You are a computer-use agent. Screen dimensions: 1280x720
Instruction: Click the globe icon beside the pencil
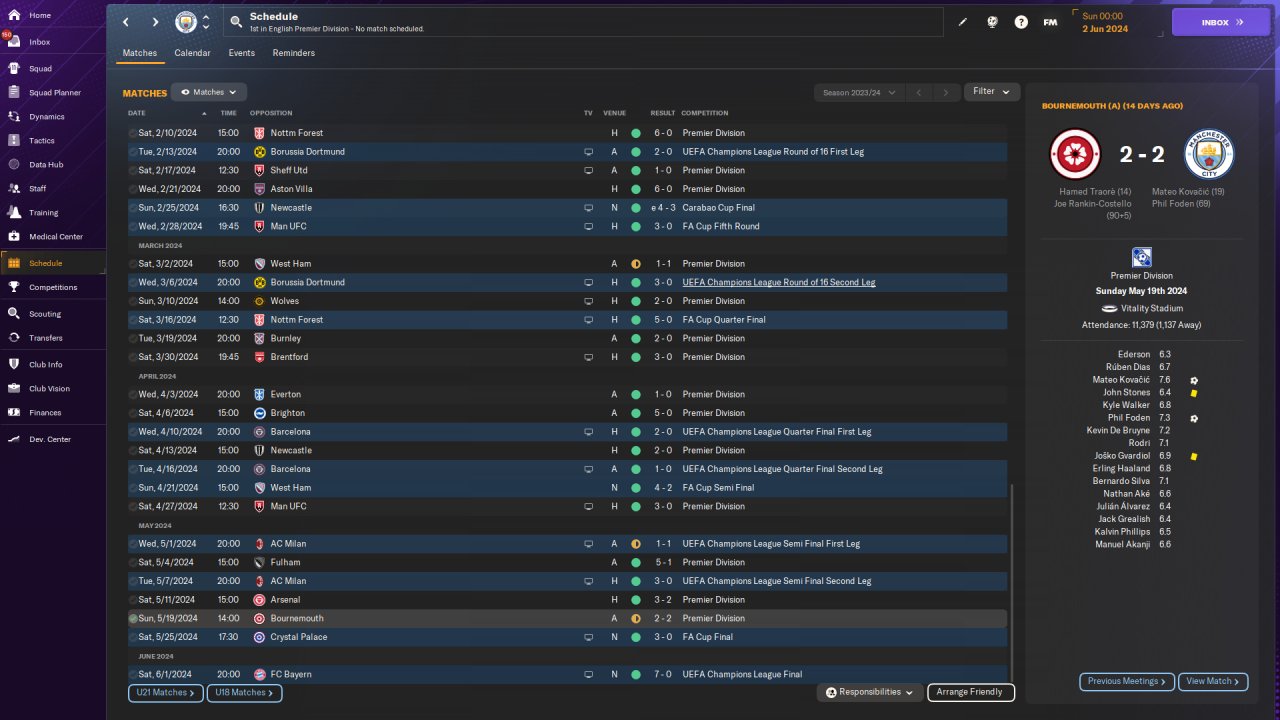pos(992,22)
